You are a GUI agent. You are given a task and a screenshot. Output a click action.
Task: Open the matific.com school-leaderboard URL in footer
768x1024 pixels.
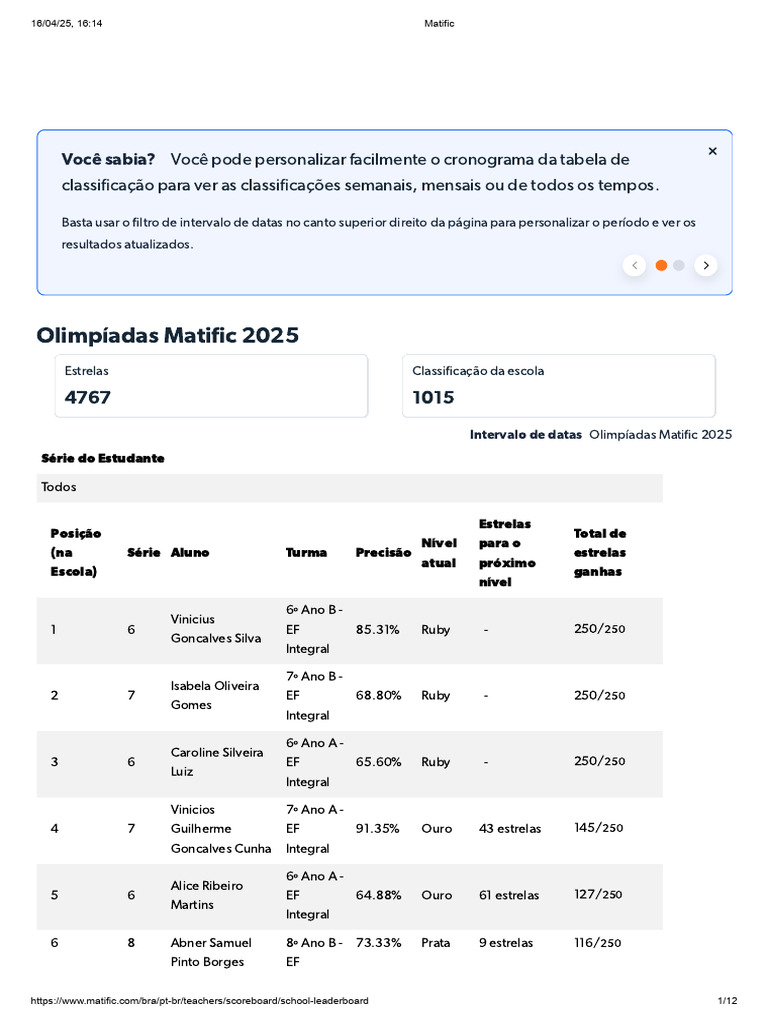pyautogui.click(x=199, y=1000)
